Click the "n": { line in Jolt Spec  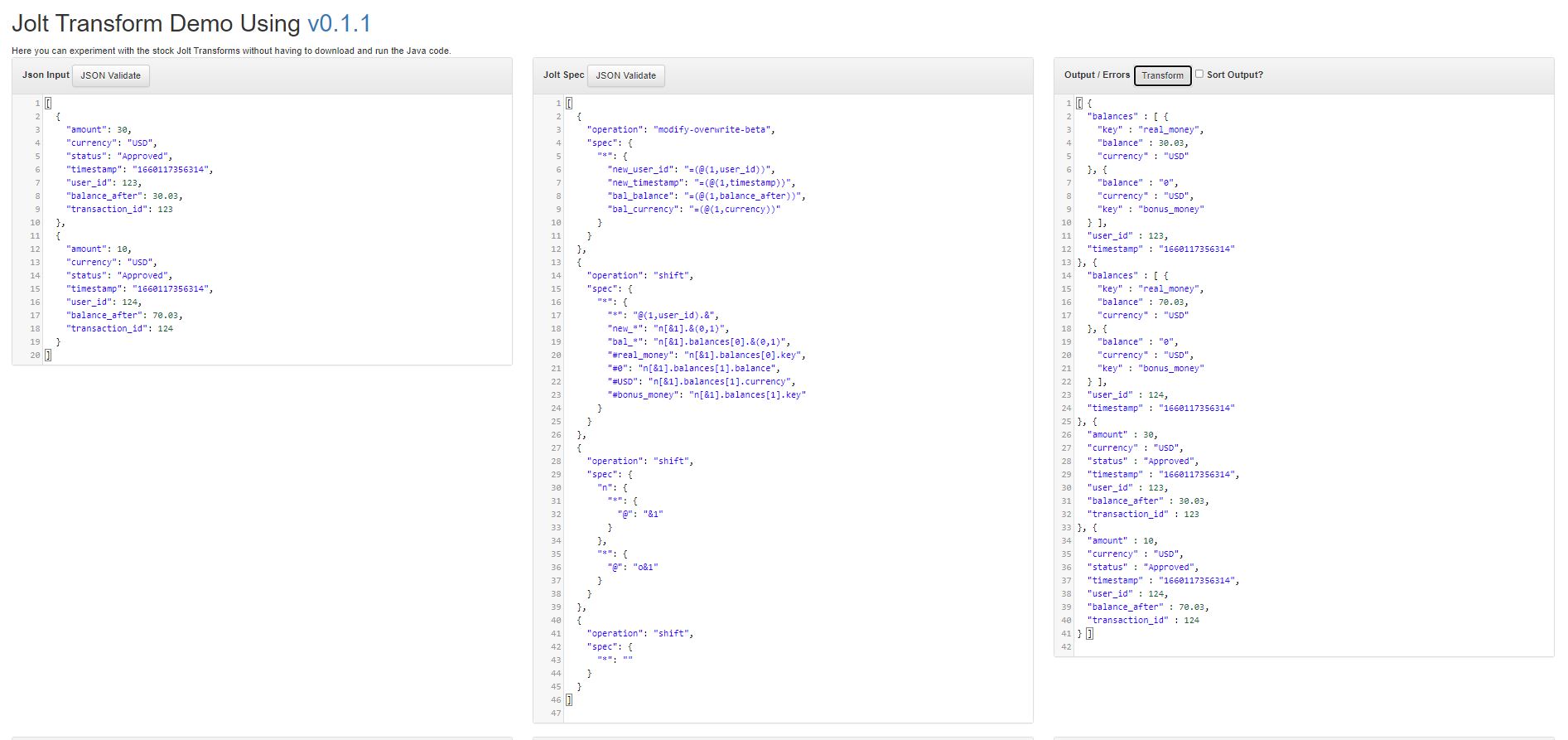[x=612, y=487]
